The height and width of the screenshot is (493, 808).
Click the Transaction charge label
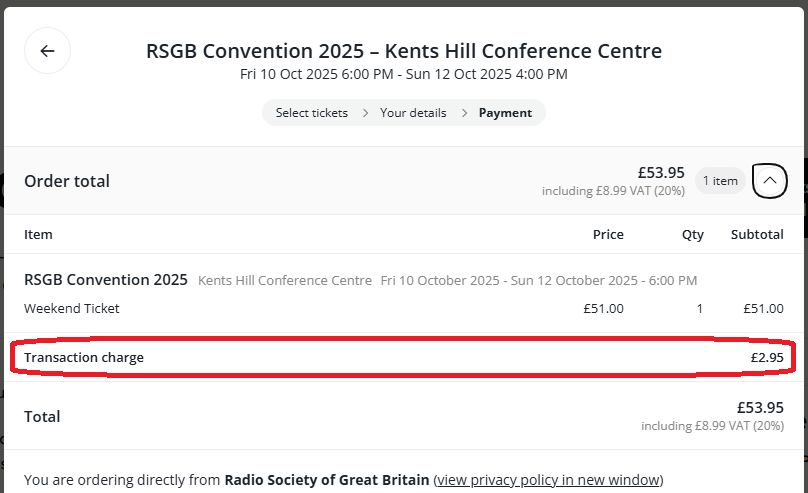(84, 357)
